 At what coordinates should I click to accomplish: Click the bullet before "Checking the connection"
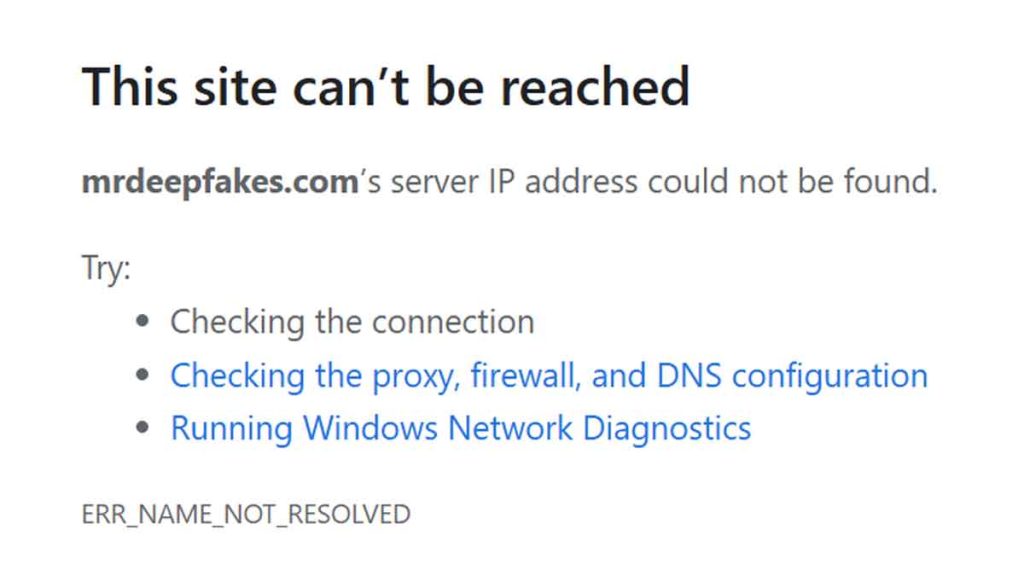[146, 323]
